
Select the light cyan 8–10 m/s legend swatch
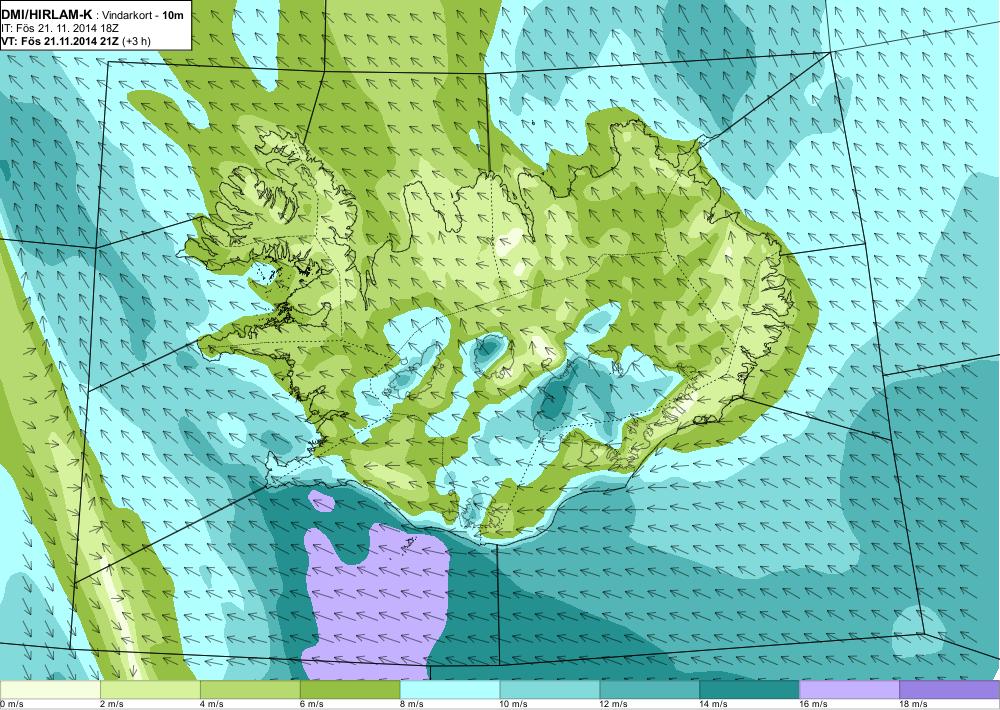tap(450, 690)
